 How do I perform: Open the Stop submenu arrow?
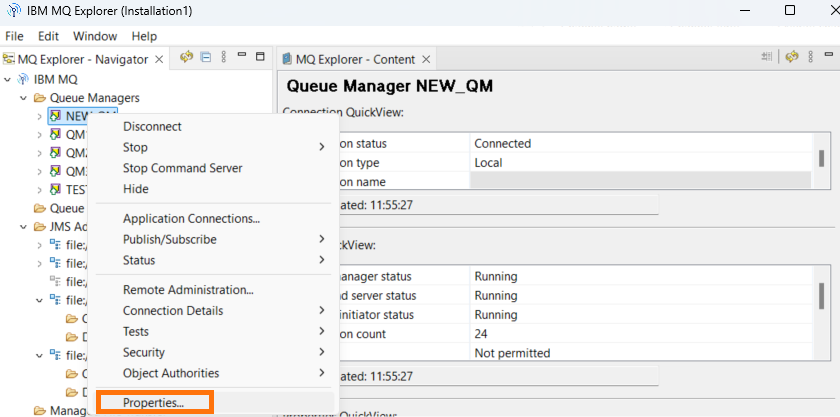(x=322, y=147)
